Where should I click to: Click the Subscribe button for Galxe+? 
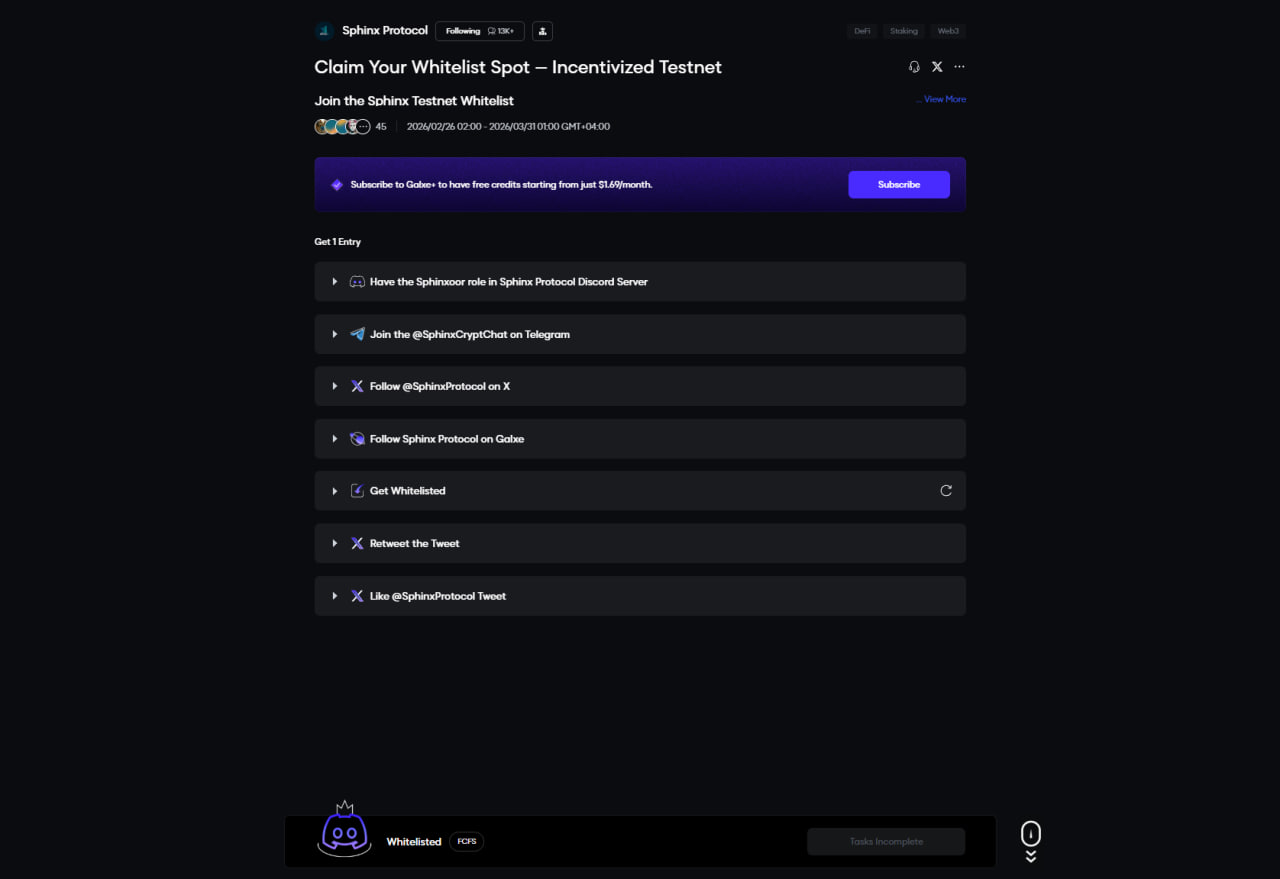(899, 185)
